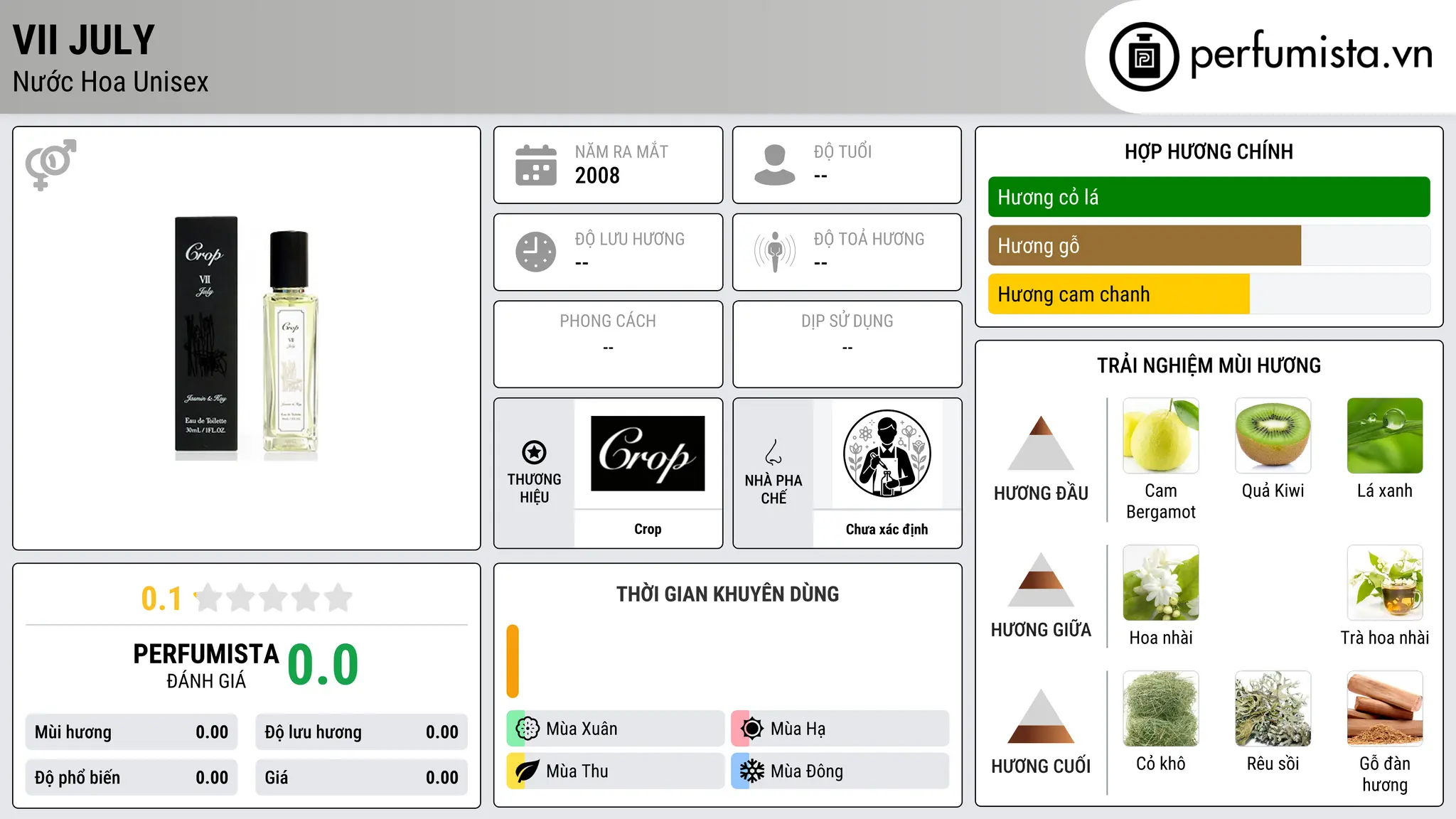1456x819 pixels.
Task: Click the Trải Nghiệm Mùi Hương heading
Action: pos(1209,365)
